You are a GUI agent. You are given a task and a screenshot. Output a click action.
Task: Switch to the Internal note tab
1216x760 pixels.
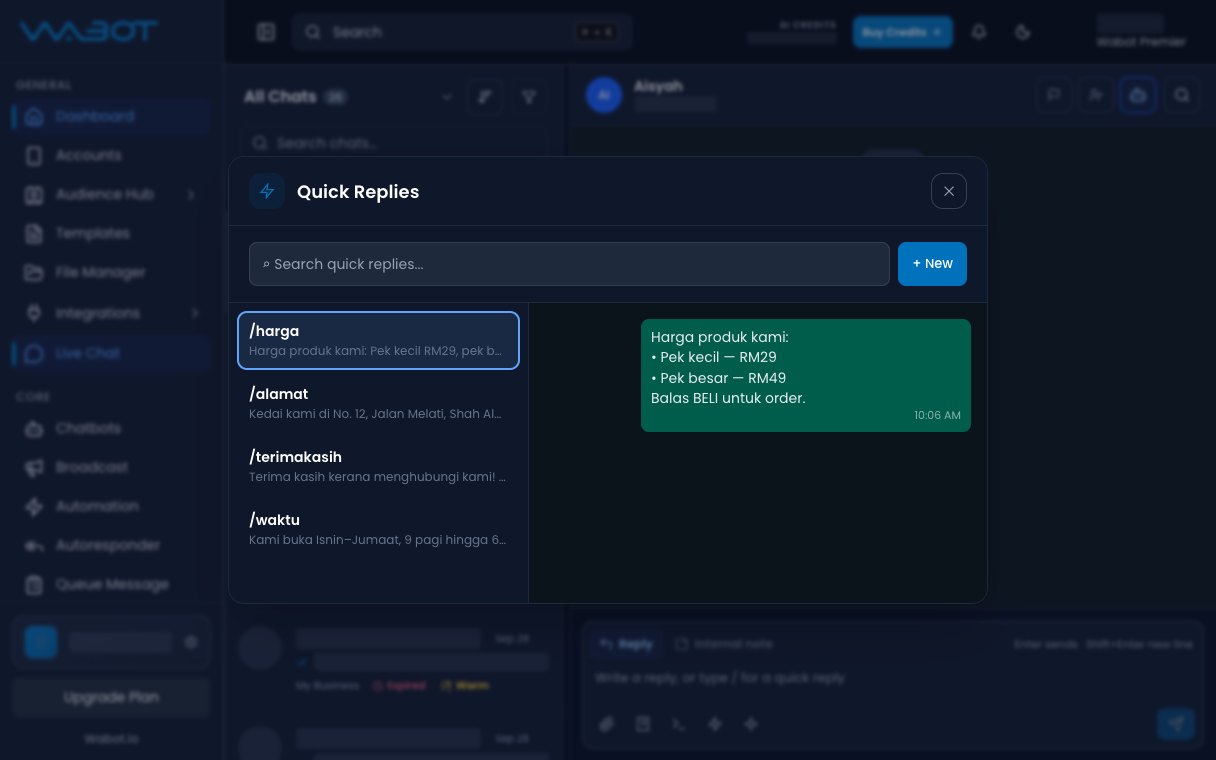pyautogui.click(x=724, y=644)
